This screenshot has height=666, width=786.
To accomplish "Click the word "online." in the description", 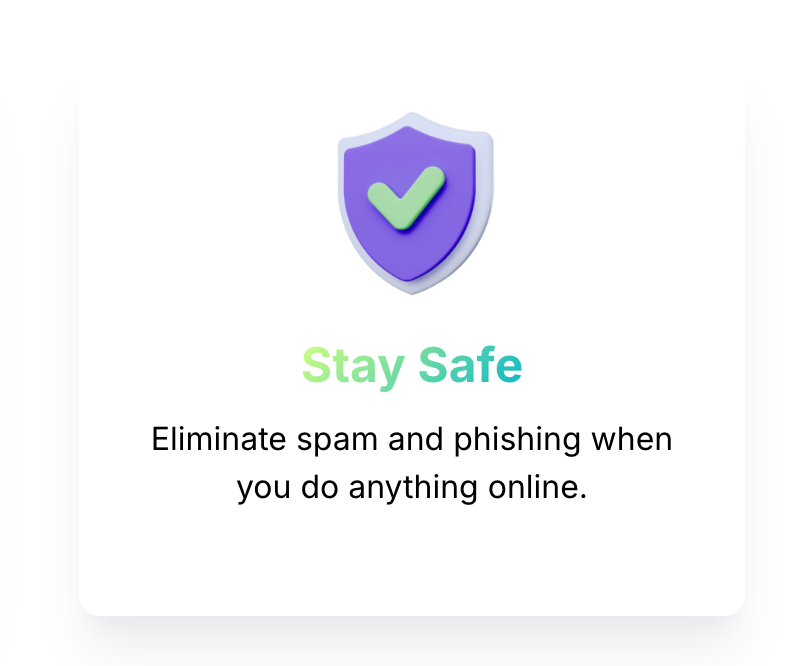I will pyautogui.click(x=537, y=487).
